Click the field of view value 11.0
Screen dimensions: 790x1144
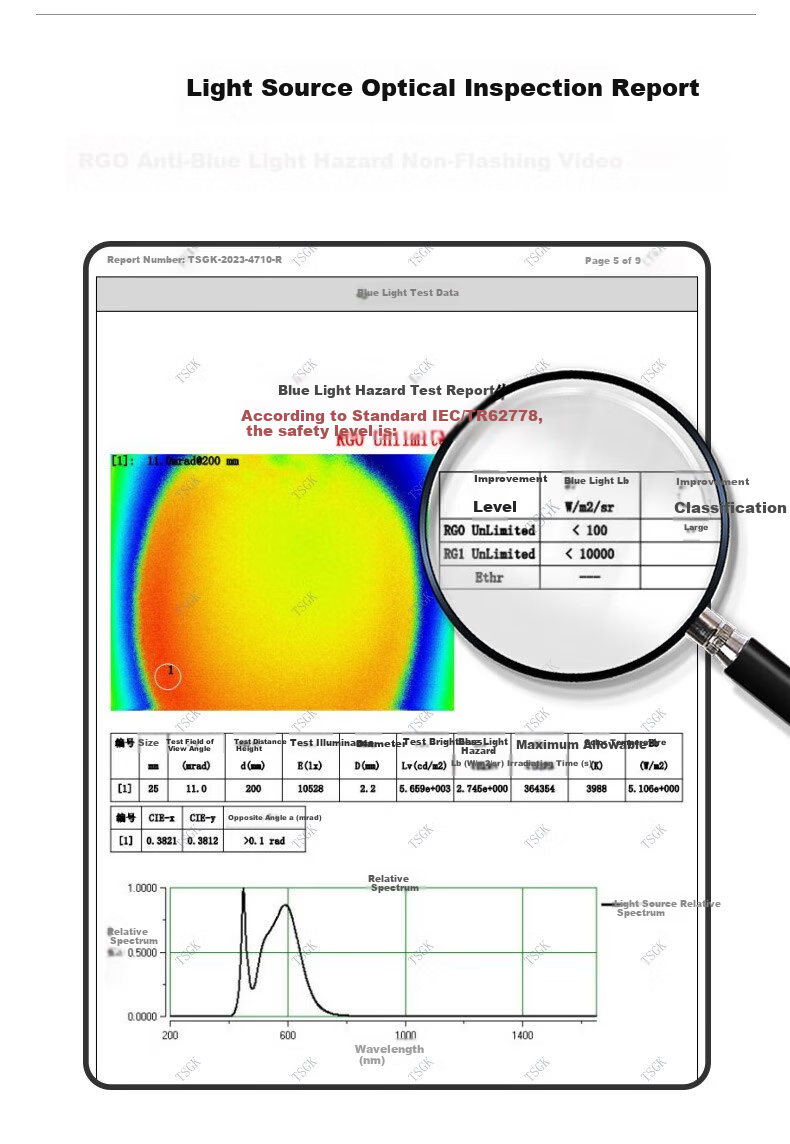pos(196,789)
